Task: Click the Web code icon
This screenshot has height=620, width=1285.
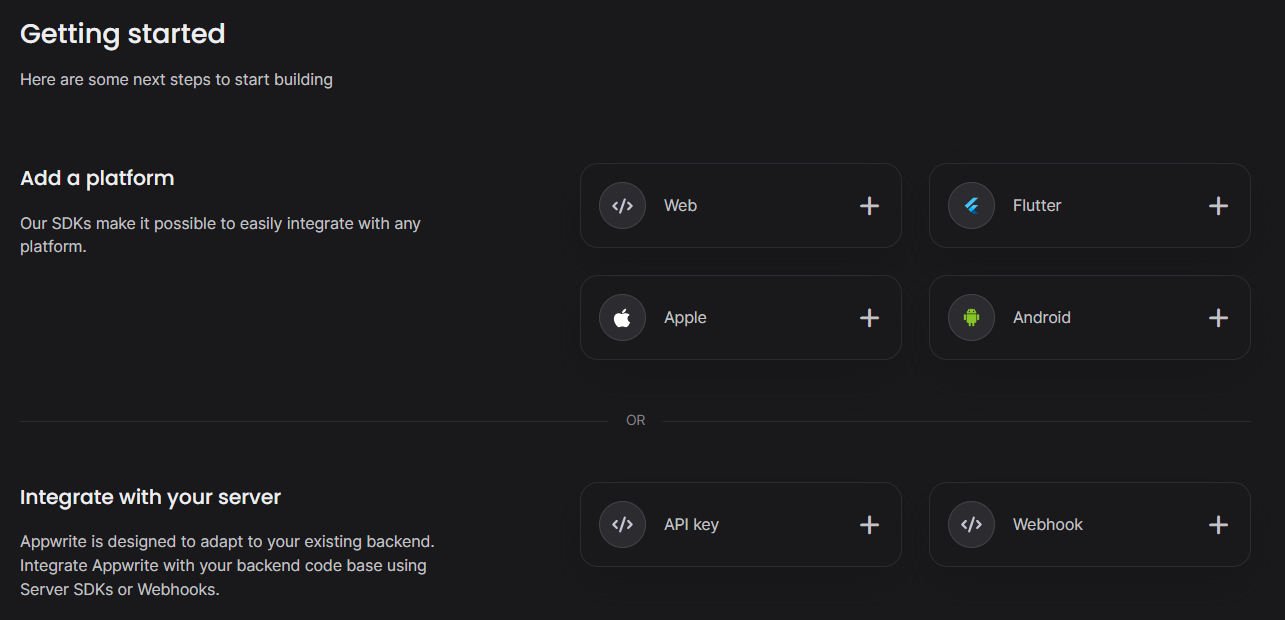Action: pos(622,206)
